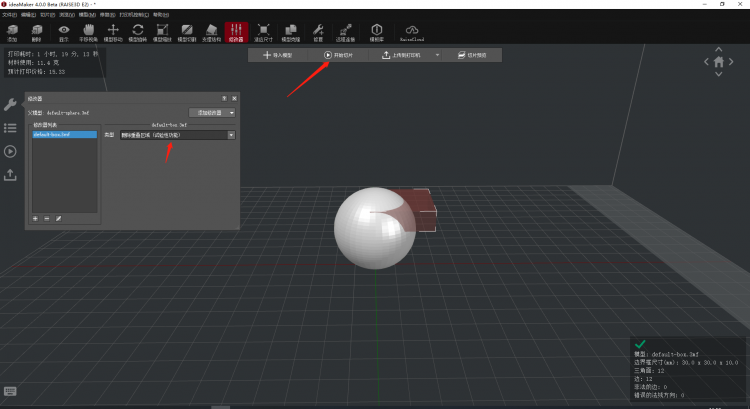Click the minus icon below modifier list
This screenshot has height=409, width=750.
click(x=47, y=219)
